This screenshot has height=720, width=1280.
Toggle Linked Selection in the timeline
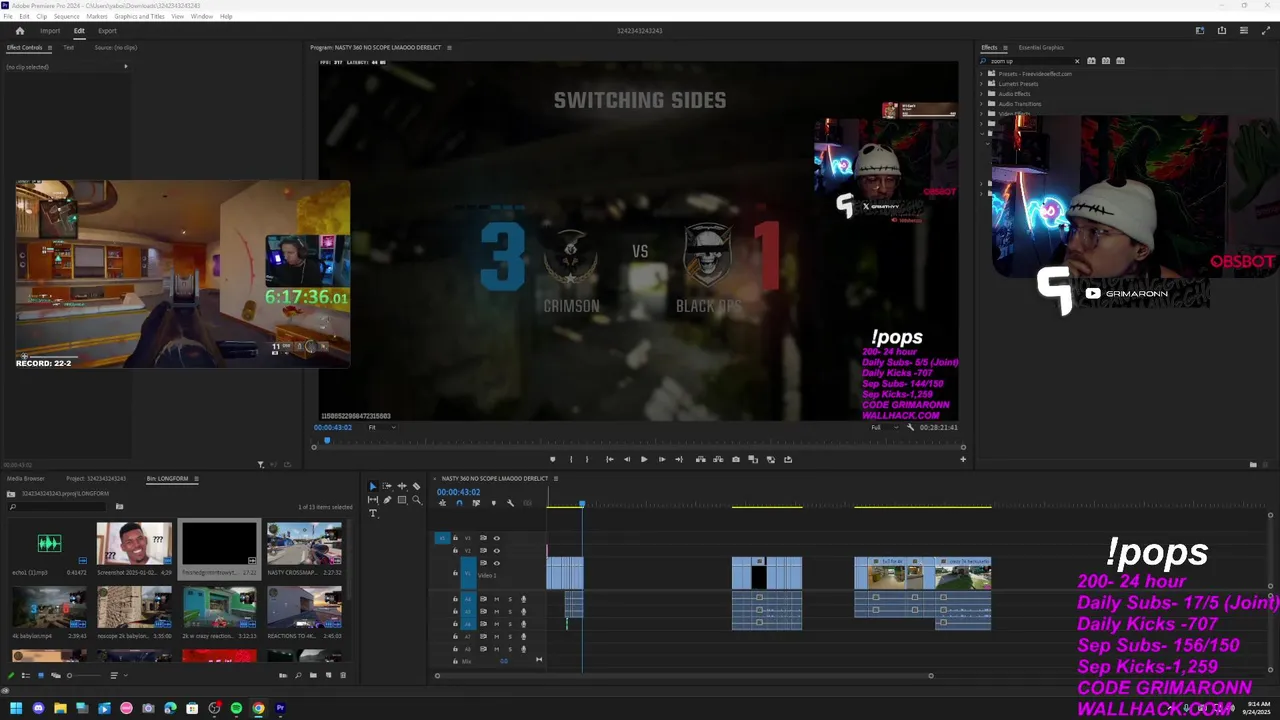tap(476, 503)
